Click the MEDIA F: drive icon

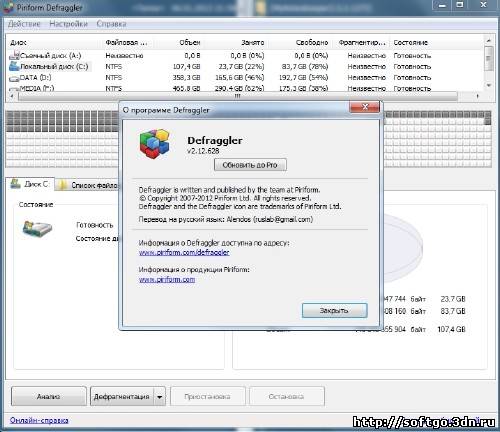click(x=14, y=89)
